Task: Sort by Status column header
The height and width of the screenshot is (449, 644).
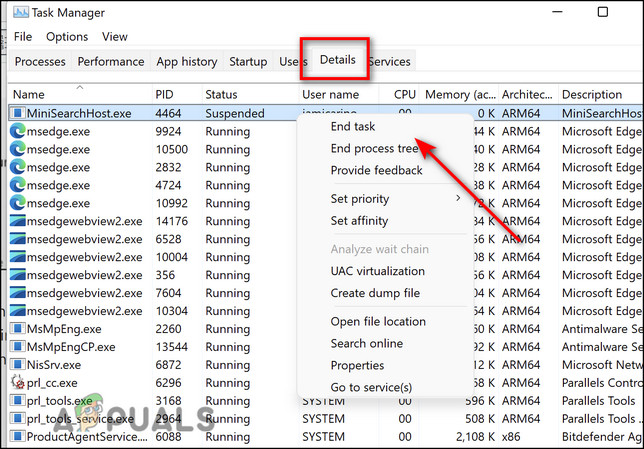Action: [x=250, y=94]
